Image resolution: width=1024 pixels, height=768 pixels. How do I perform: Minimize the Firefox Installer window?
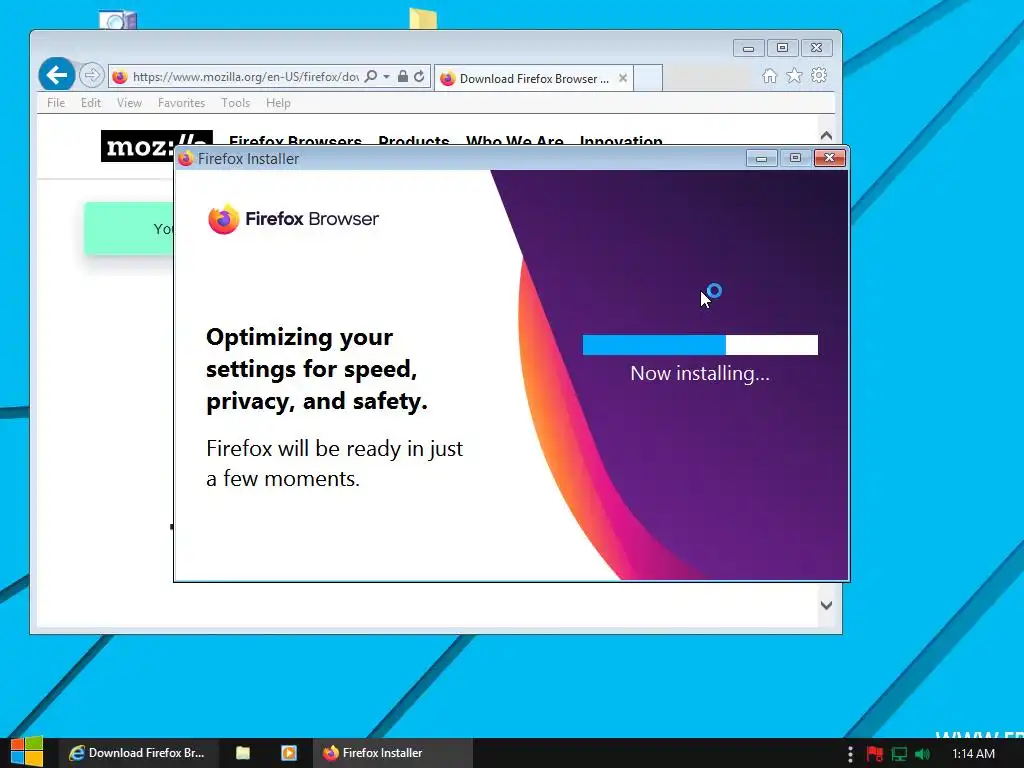[761, 158]
